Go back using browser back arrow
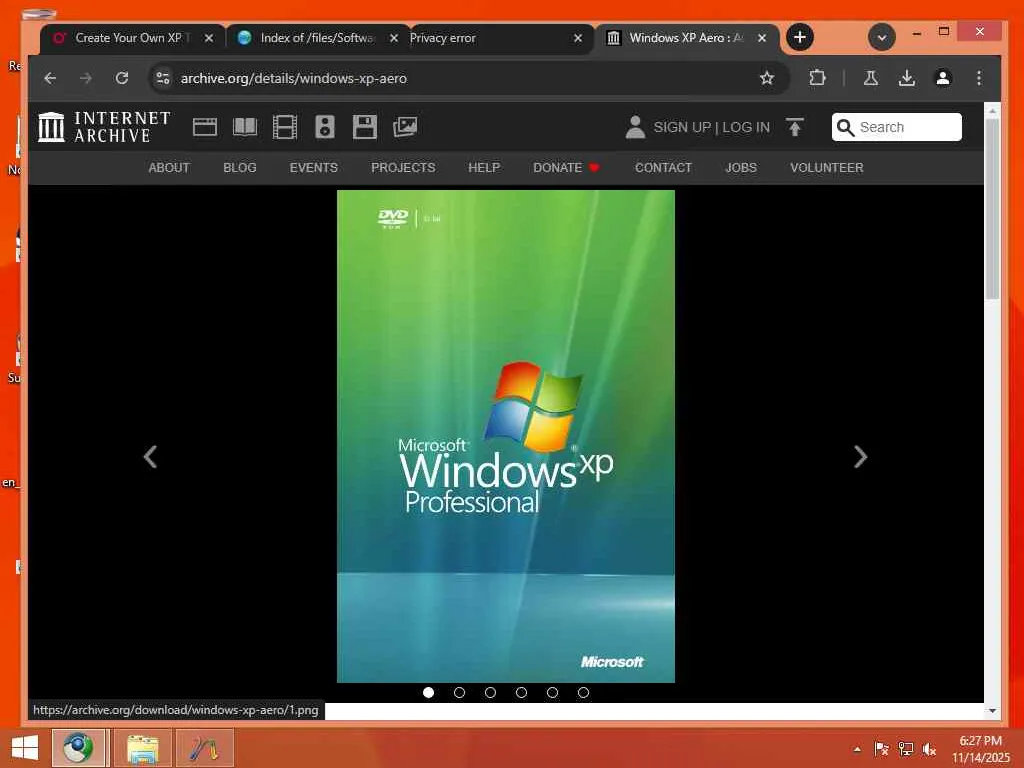Image resolution: width=1024 pixels, height=768 pixels. (50, 78)
